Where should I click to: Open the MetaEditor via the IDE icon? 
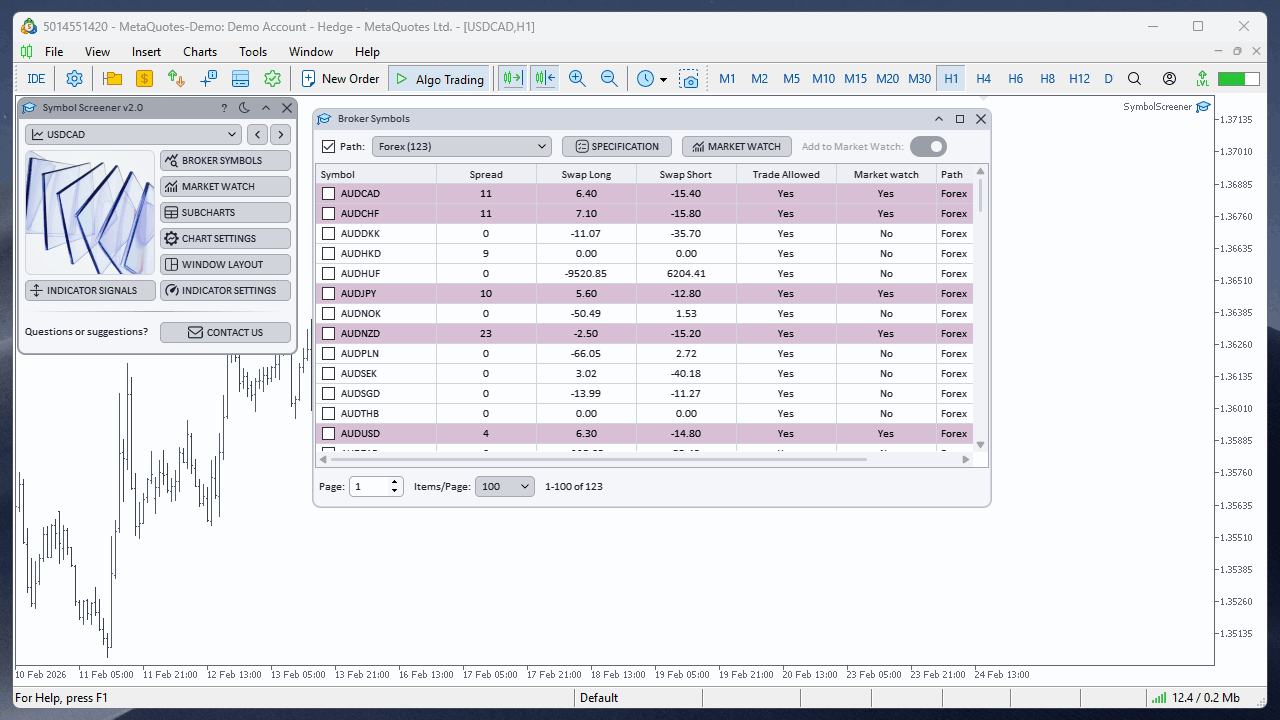pos(36,78)
